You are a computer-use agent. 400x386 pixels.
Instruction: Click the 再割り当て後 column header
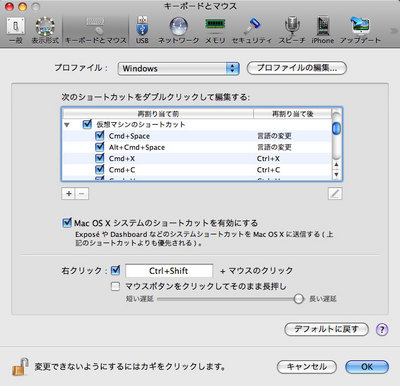point(292,114)
